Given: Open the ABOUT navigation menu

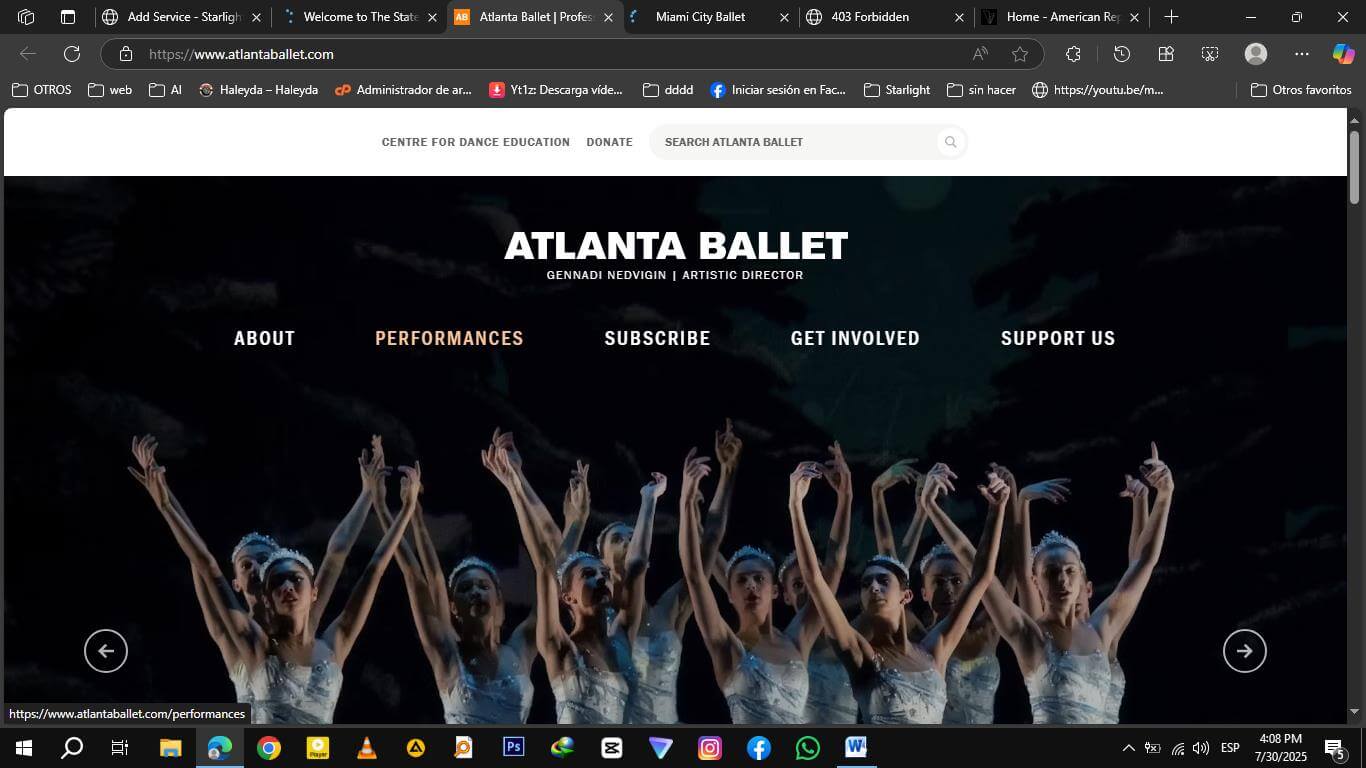Looking at the screenshot, I should coord(264,338).
